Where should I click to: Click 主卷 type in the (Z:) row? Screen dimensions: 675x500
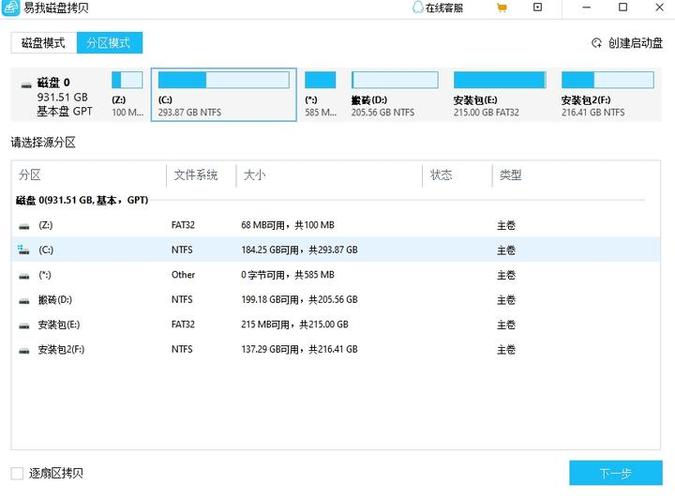pyautogui.click(x=506, y=226)
